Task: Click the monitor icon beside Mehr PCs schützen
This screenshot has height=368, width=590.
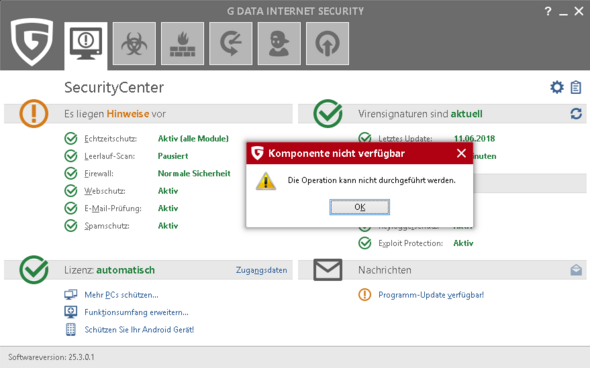Action: [x=71, y=295]
